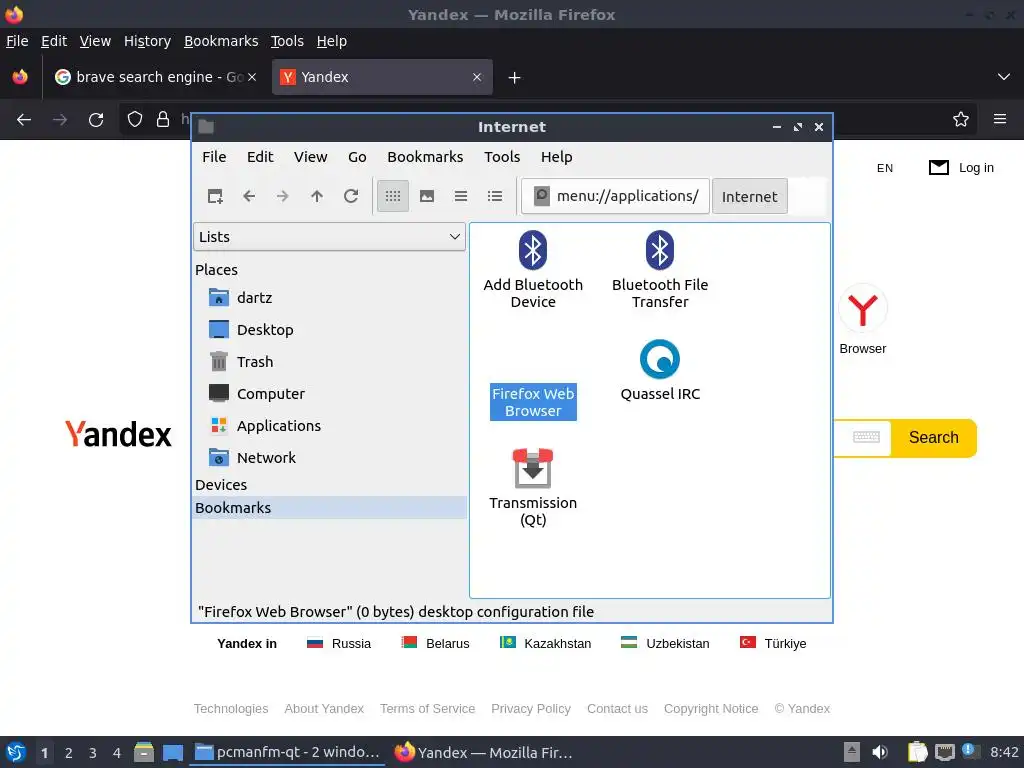
Task: Select Bluetooth File Transfer application icon
Action: point(660,251)
